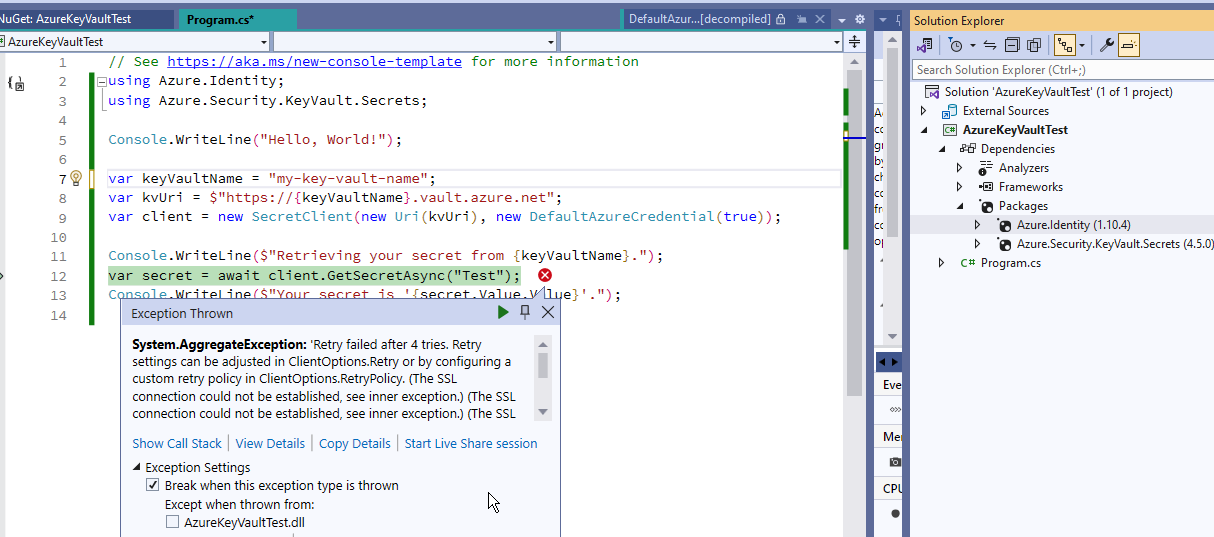This screenshot has height=537, width=1214.
Task: Collapse the Dependencies node
Action: click(942, 149)
